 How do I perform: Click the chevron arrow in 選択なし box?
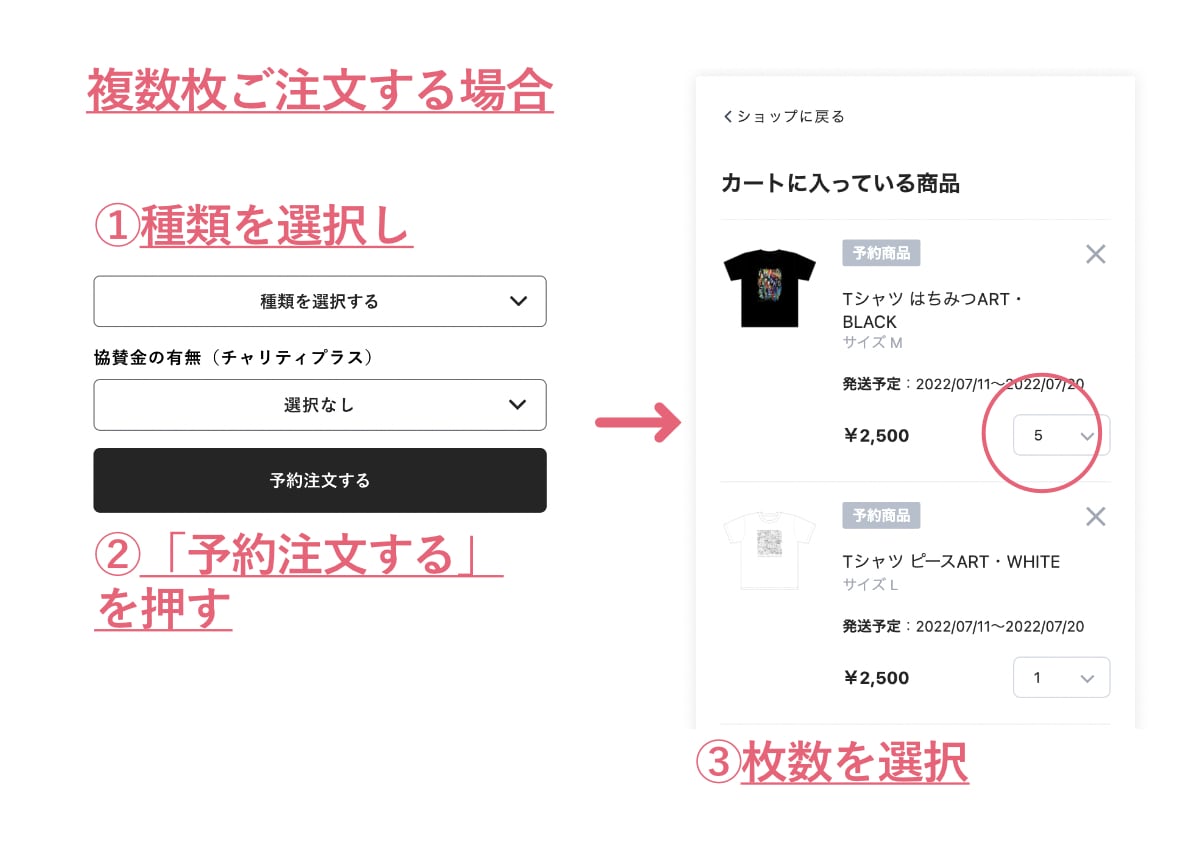(x=517, y=405)
